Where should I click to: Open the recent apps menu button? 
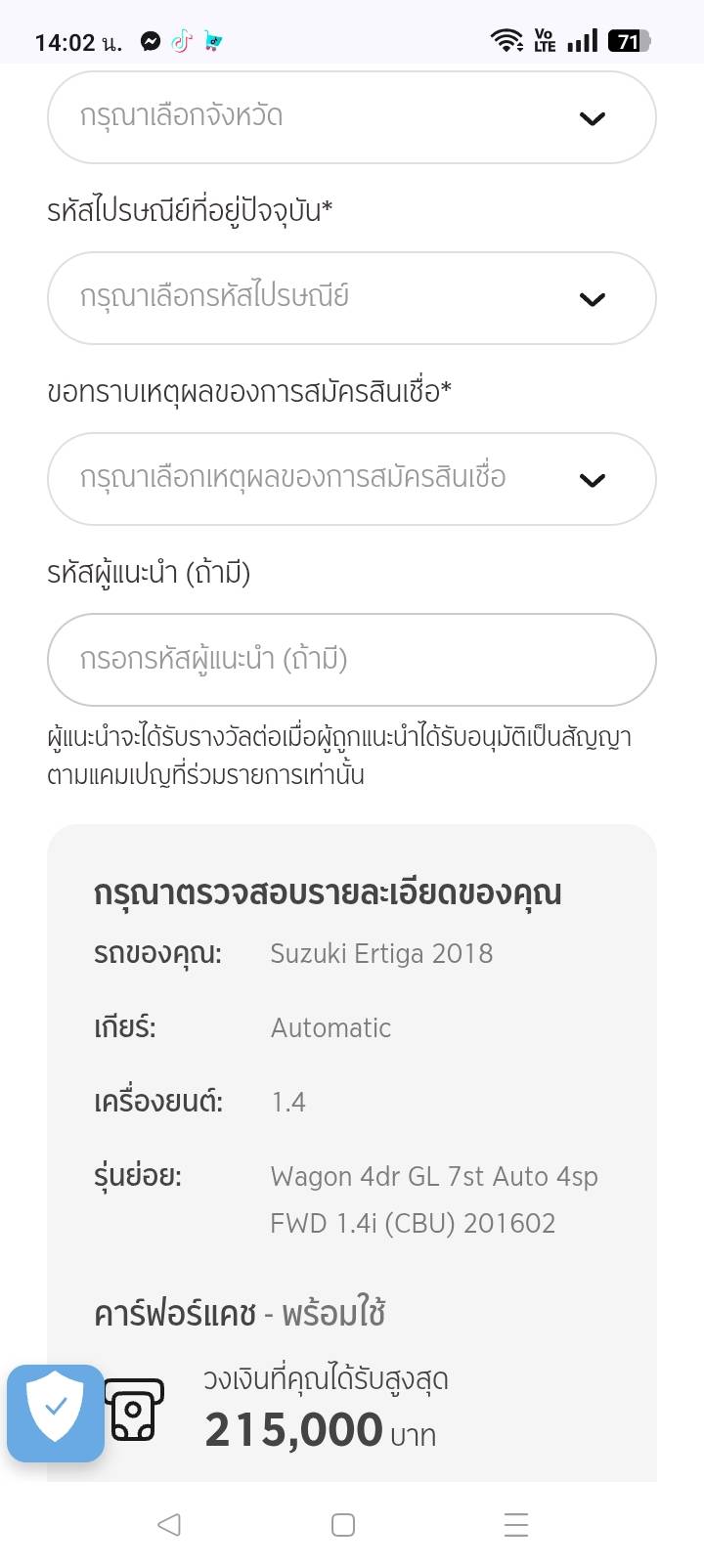[x=515, y=1525]
